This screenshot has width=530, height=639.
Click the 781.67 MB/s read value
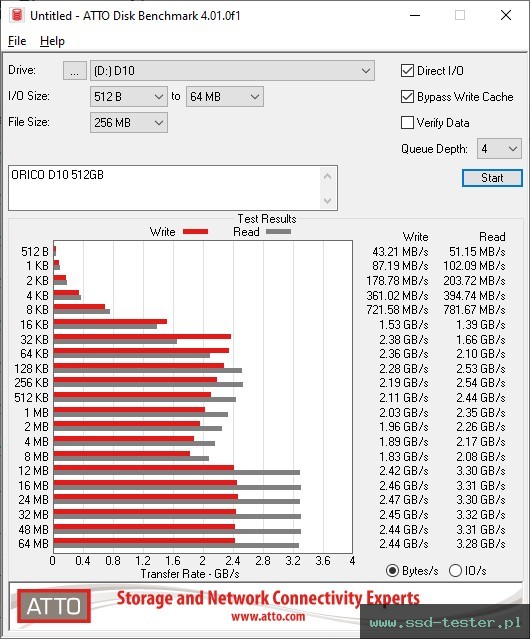click(474, 310)
